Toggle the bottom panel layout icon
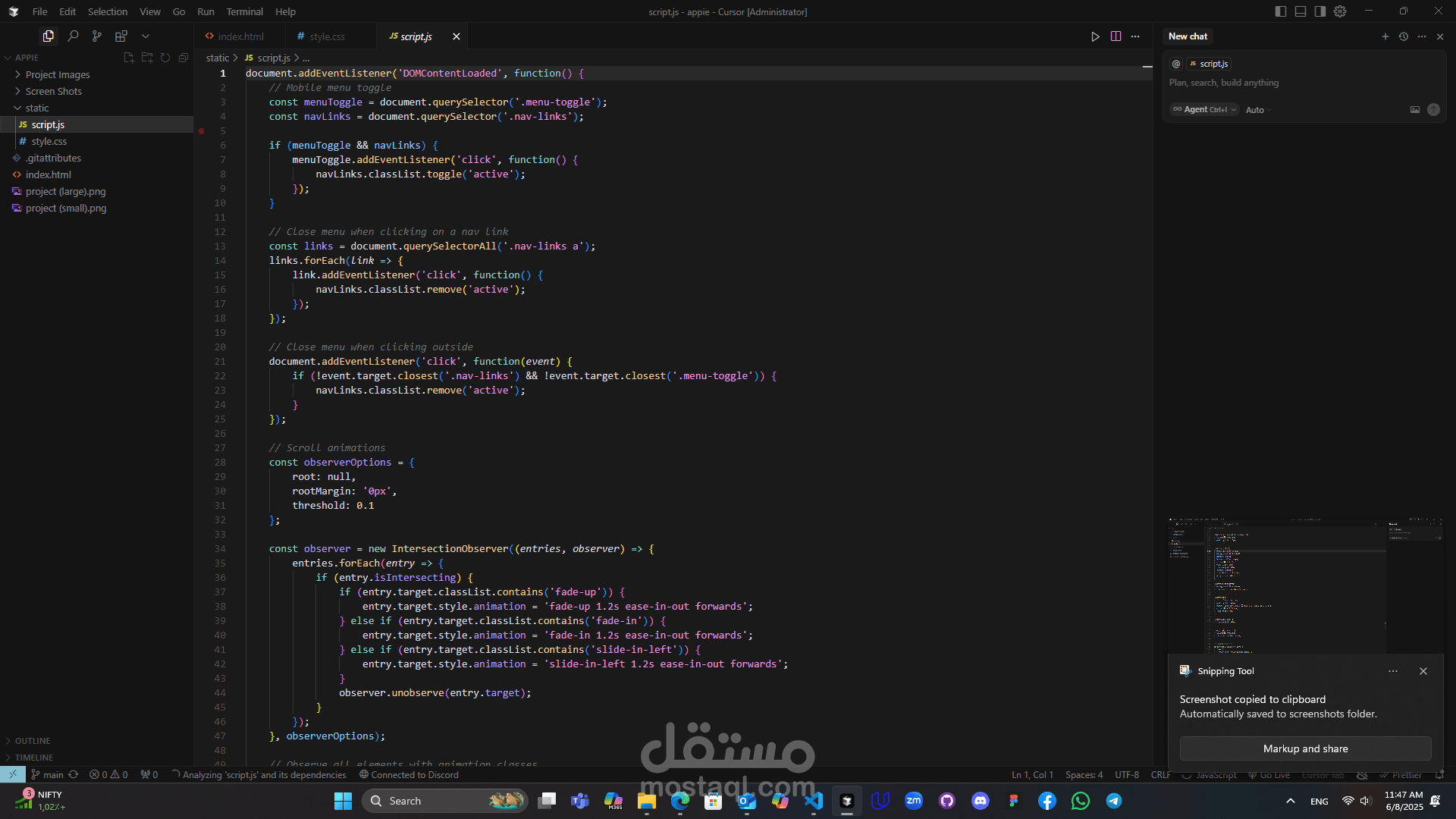 point(1301,11)
